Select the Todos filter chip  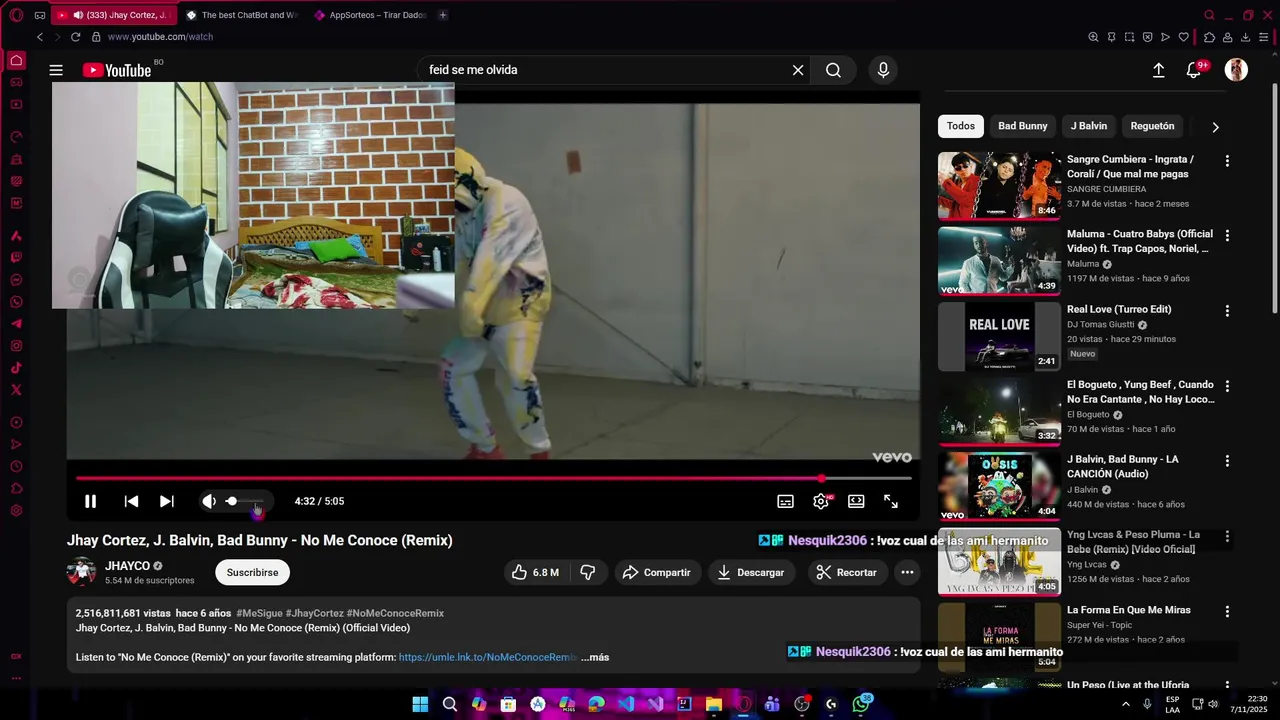pyautogui.click(x=961, y=126)
